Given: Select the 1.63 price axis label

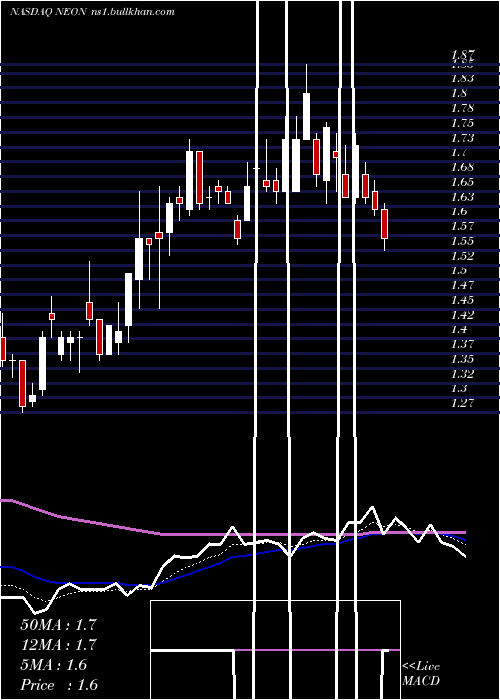Looking at the screenshot, I should point(462,196).
